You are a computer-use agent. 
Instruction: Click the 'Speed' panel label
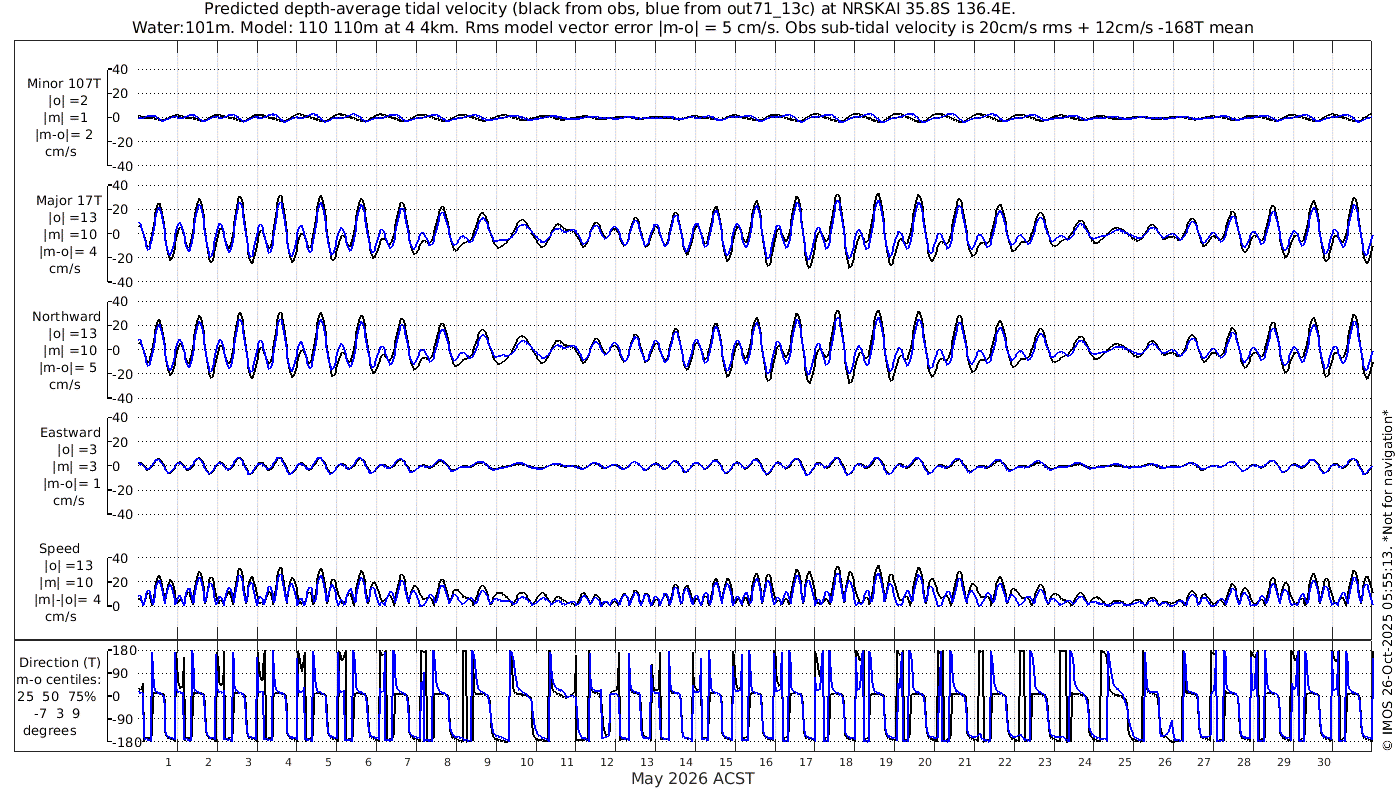[x=60, y=548]
